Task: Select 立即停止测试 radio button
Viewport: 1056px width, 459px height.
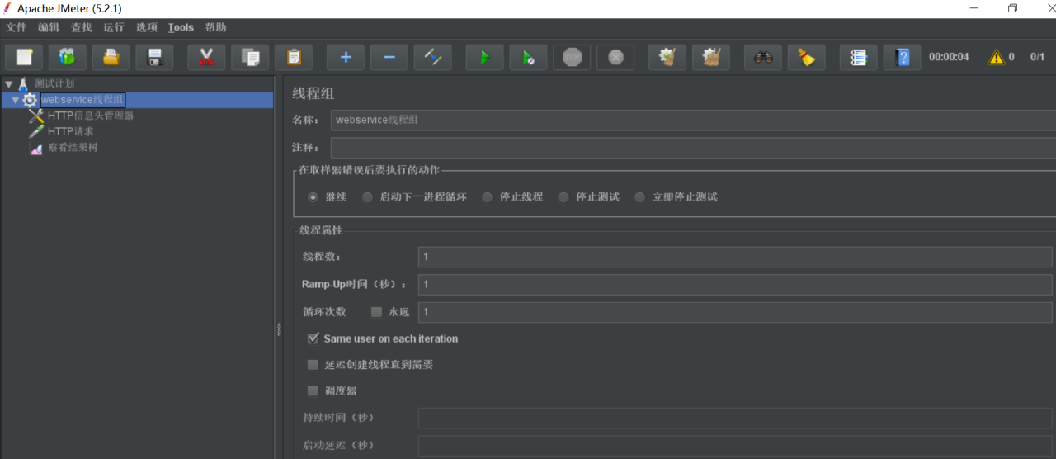Action: (x=640, y=197)
